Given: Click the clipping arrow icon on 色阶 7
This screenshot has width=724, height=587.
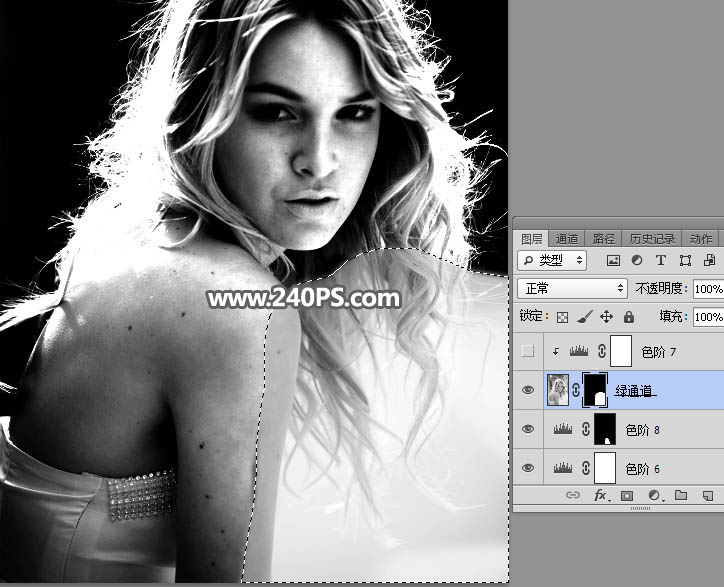Looking at the screenshot, I should (x=556, y=352).
